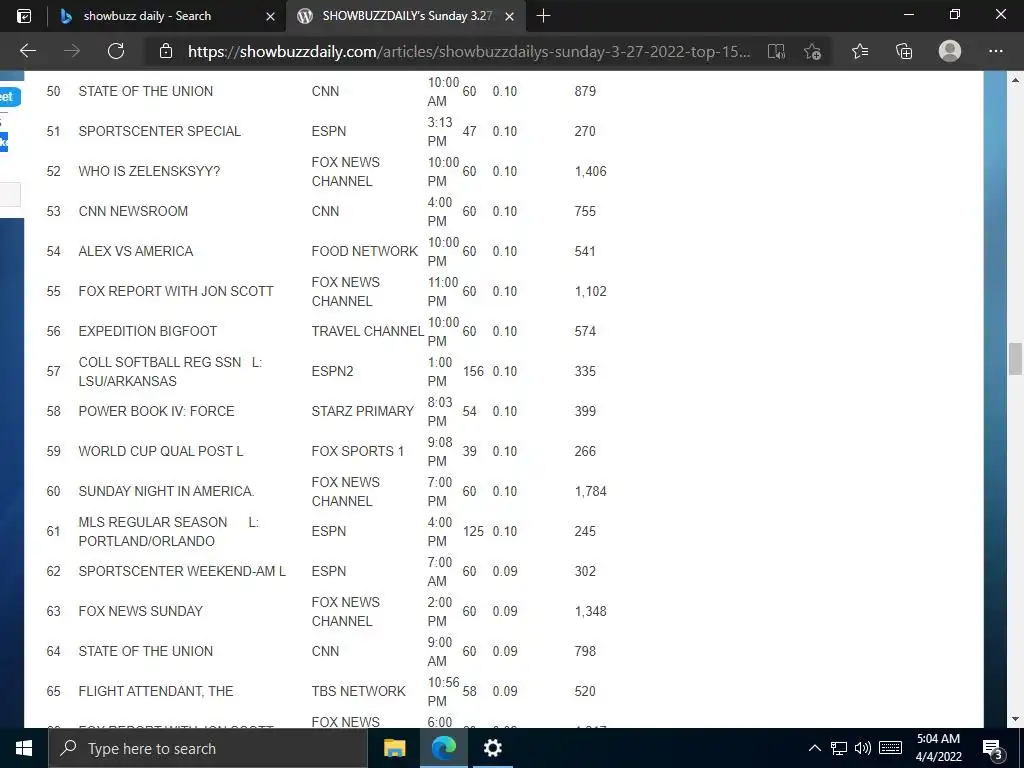Open tab actions menu icon
This screenshot has width=1024, height=768.
[x=24, y=16]
